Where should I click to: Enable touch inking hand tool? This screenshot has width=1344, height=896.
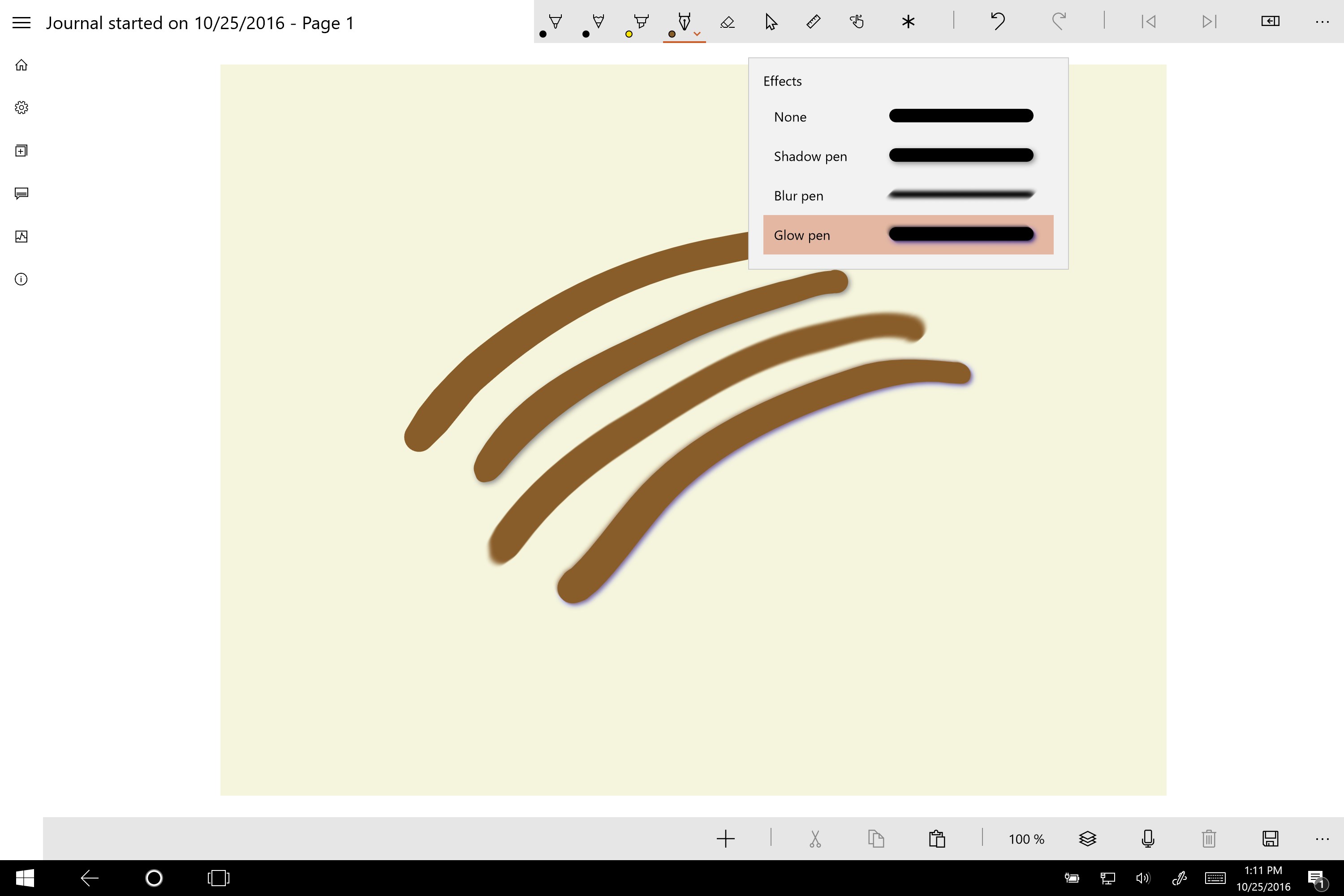[x=857, y=22]
